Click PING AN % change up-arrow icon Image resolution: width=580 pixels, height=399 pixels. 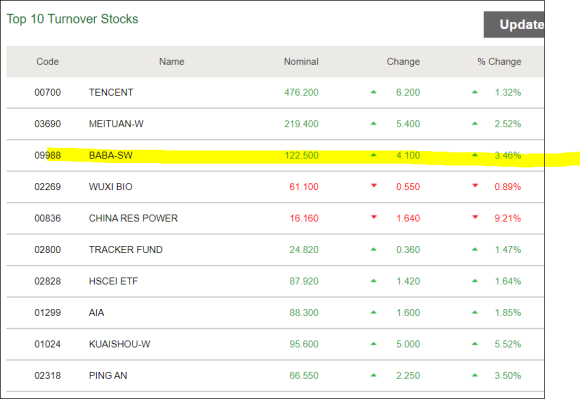click(x=475, y=375)
